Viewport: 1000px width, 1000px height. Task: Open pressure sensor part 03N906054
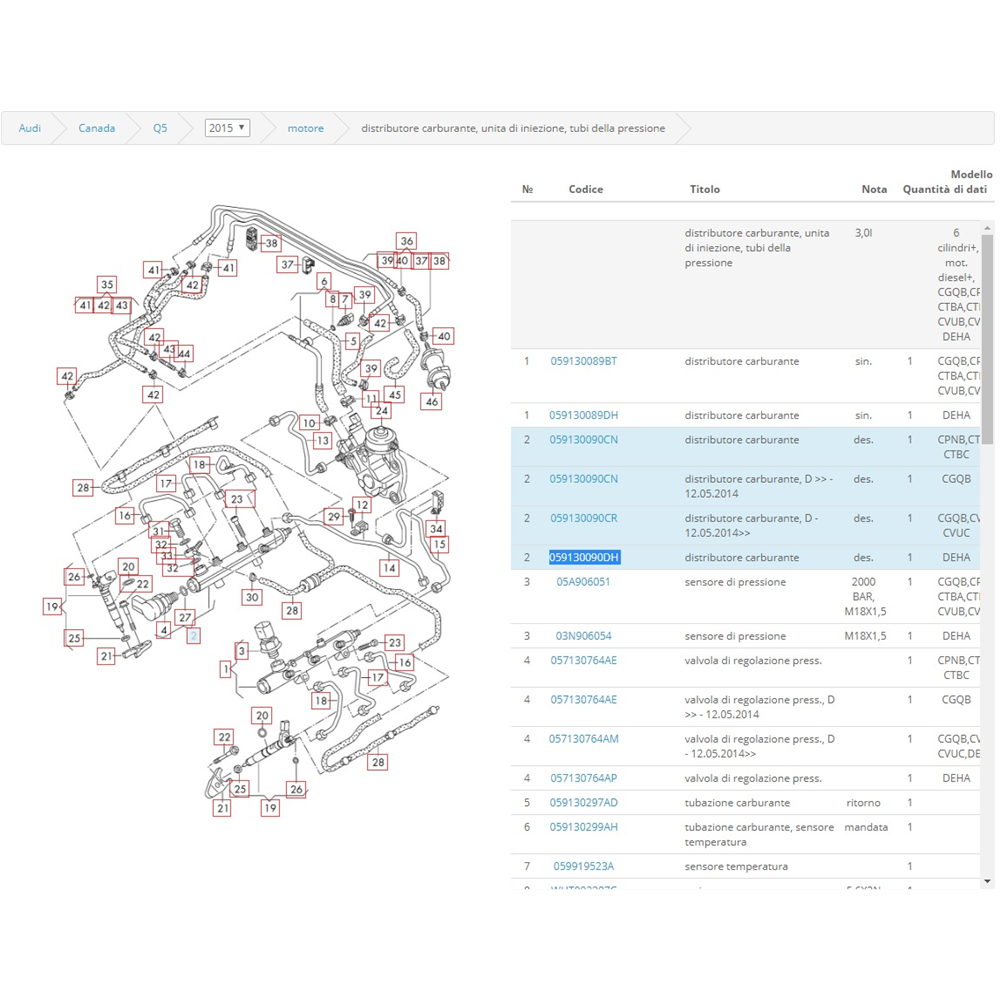pyautogui.click(x=583, y=636)
